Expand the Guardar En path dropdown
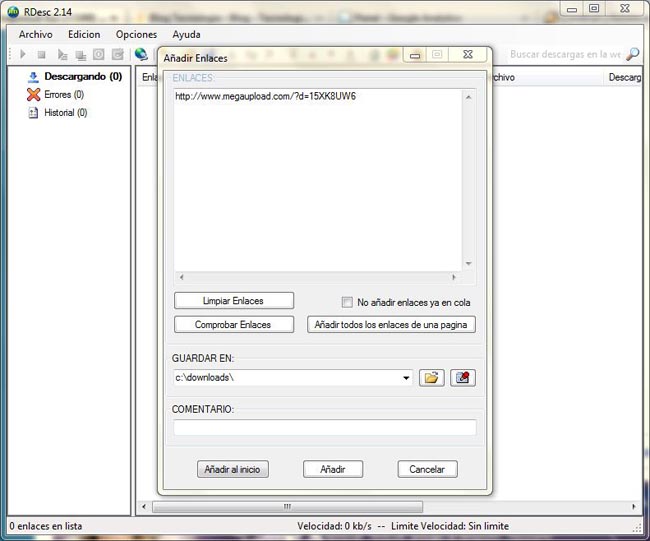The height and width of the screenshot is (541, 650). 406,378
